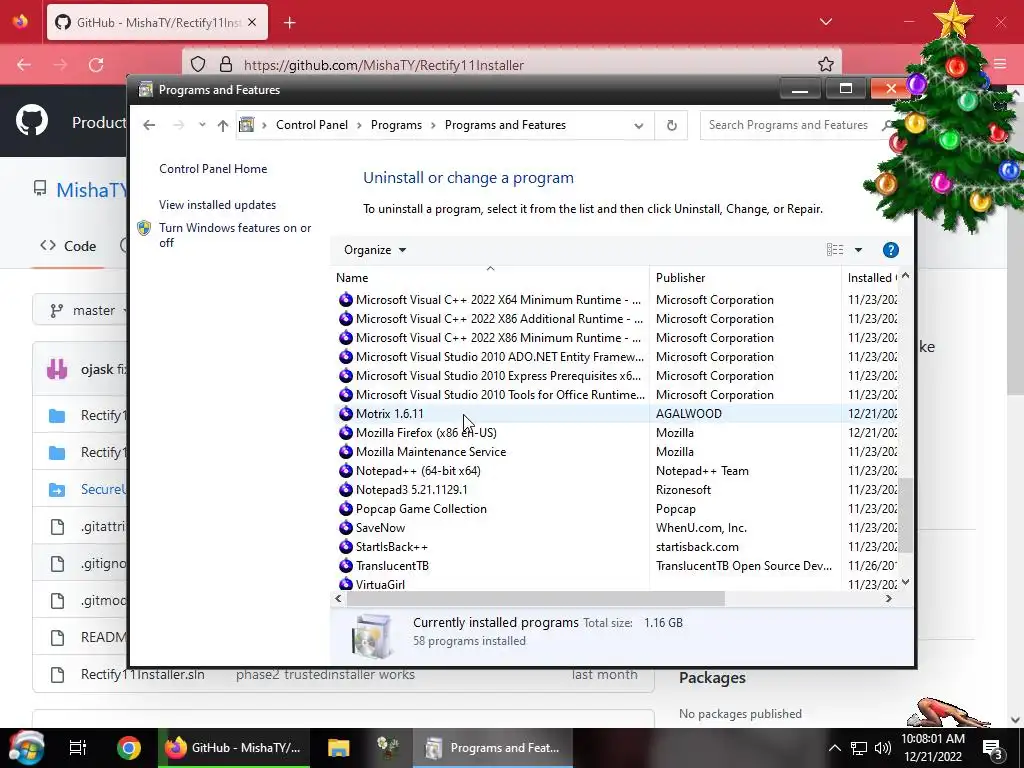Close the GitHub Rectify11Installer tab
The height and width of the screenshot is (768, 1024).
tap(252, 22)
